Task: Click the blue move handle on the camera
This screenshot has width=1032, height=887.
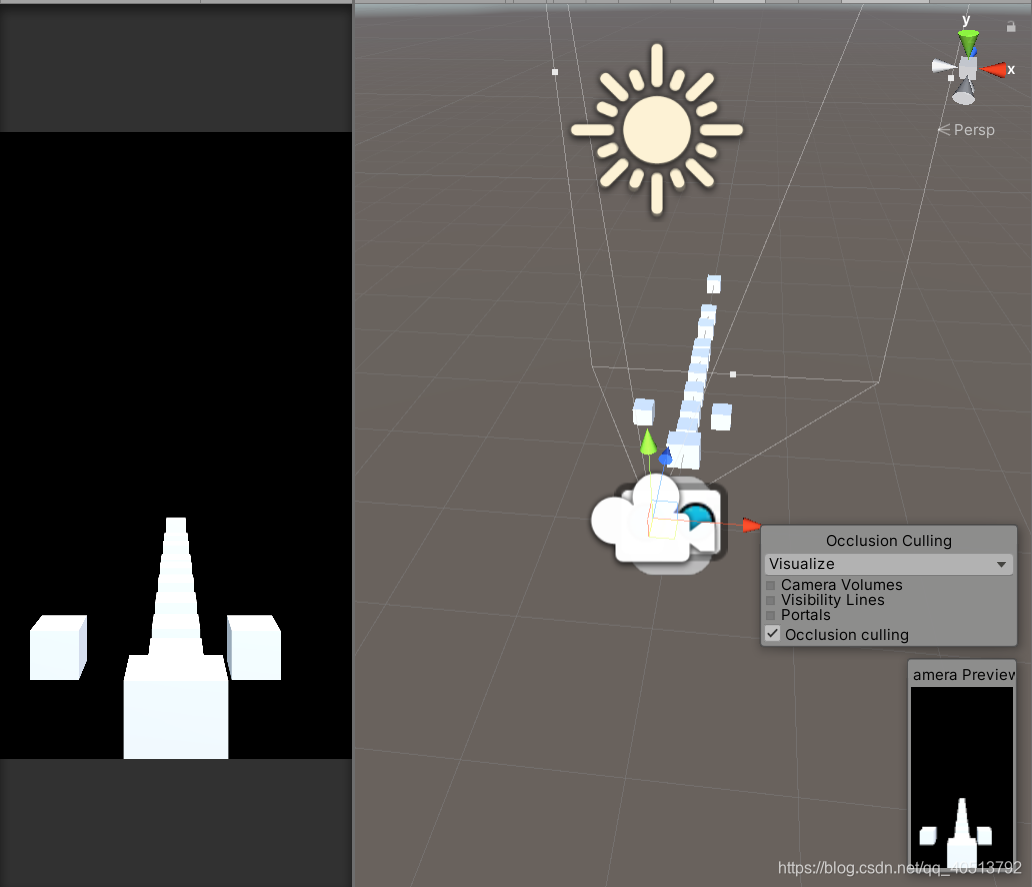Action: 665,457
